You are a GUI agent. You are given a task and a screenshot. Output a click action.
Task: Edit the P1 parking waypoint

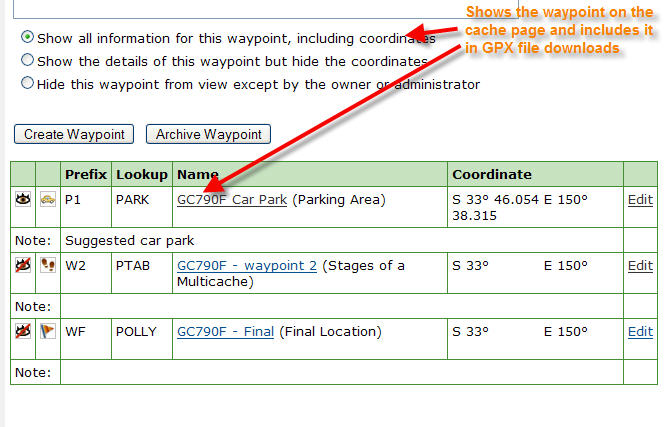[x=640, y=200]
